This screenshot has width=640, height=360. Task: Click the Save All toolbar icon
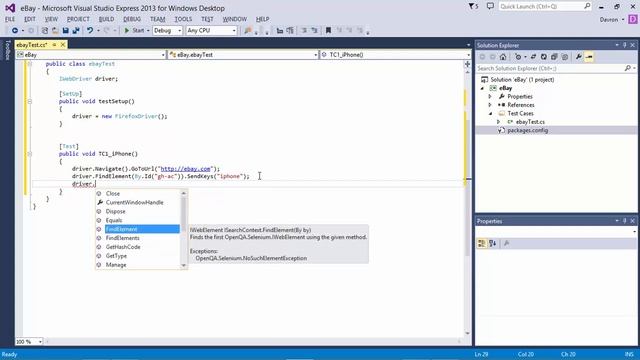tap(76, 31)
